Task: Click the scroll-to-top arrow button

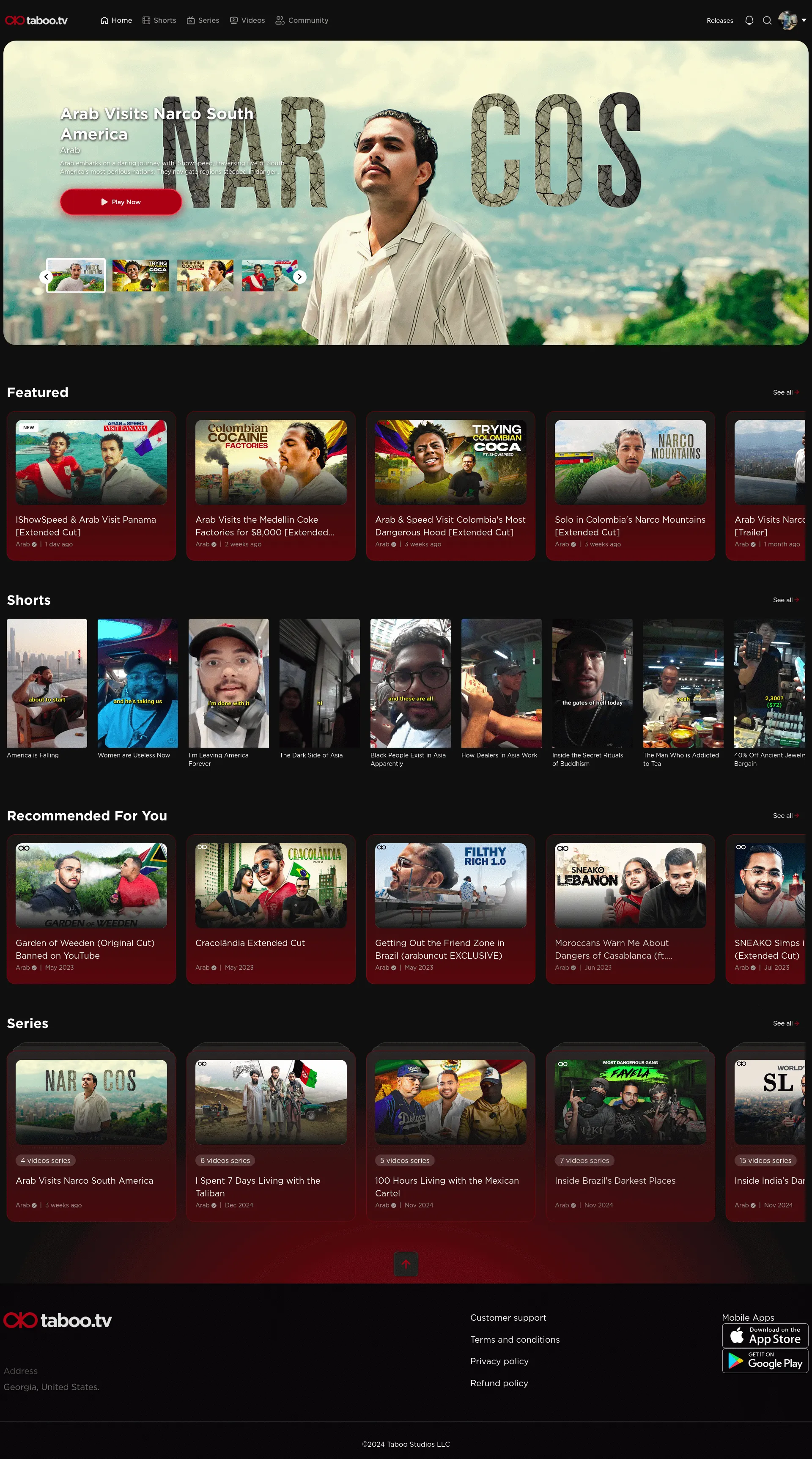Action: (406, 1264)
